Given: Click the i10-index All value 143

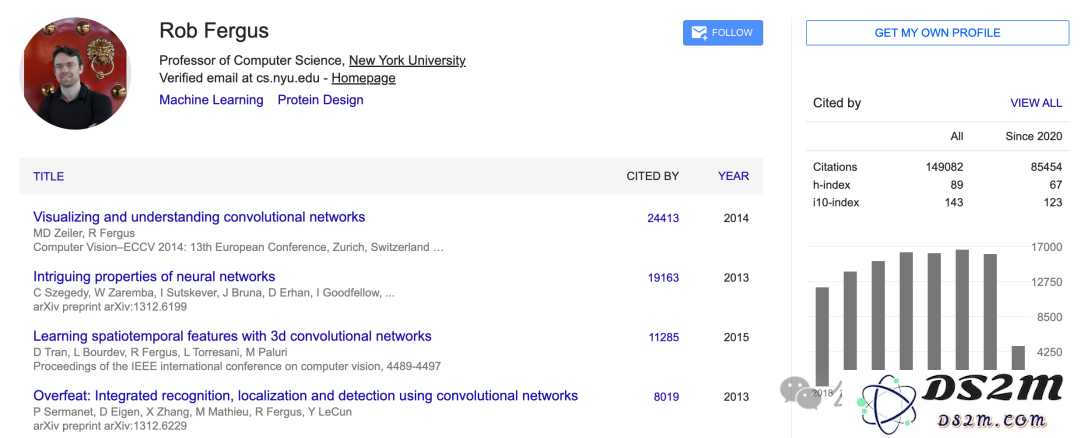Looking at the screenshot, I should 954,202.
